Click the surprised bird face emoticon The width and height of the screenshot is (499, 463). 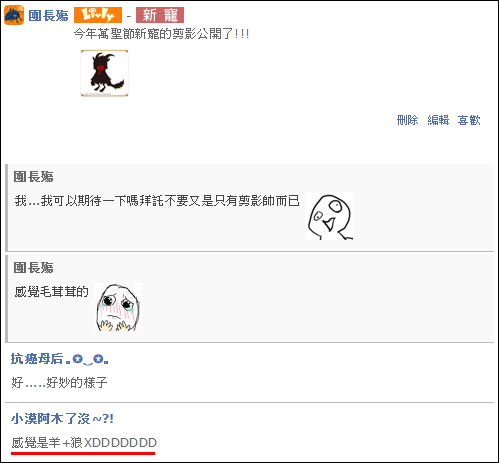[329, 216]
